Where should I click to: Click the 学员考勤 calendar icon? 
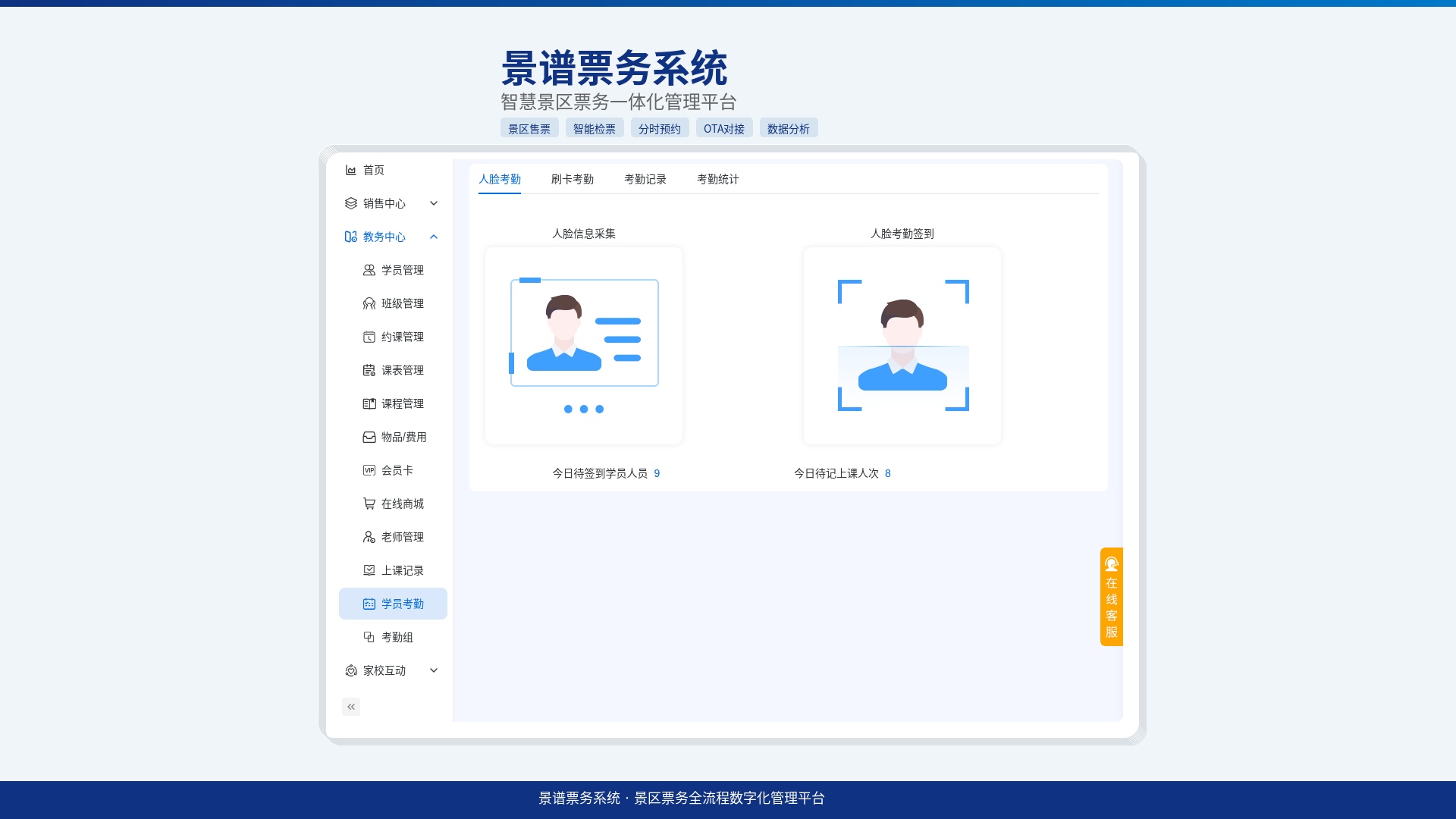[x=369, y=604]
